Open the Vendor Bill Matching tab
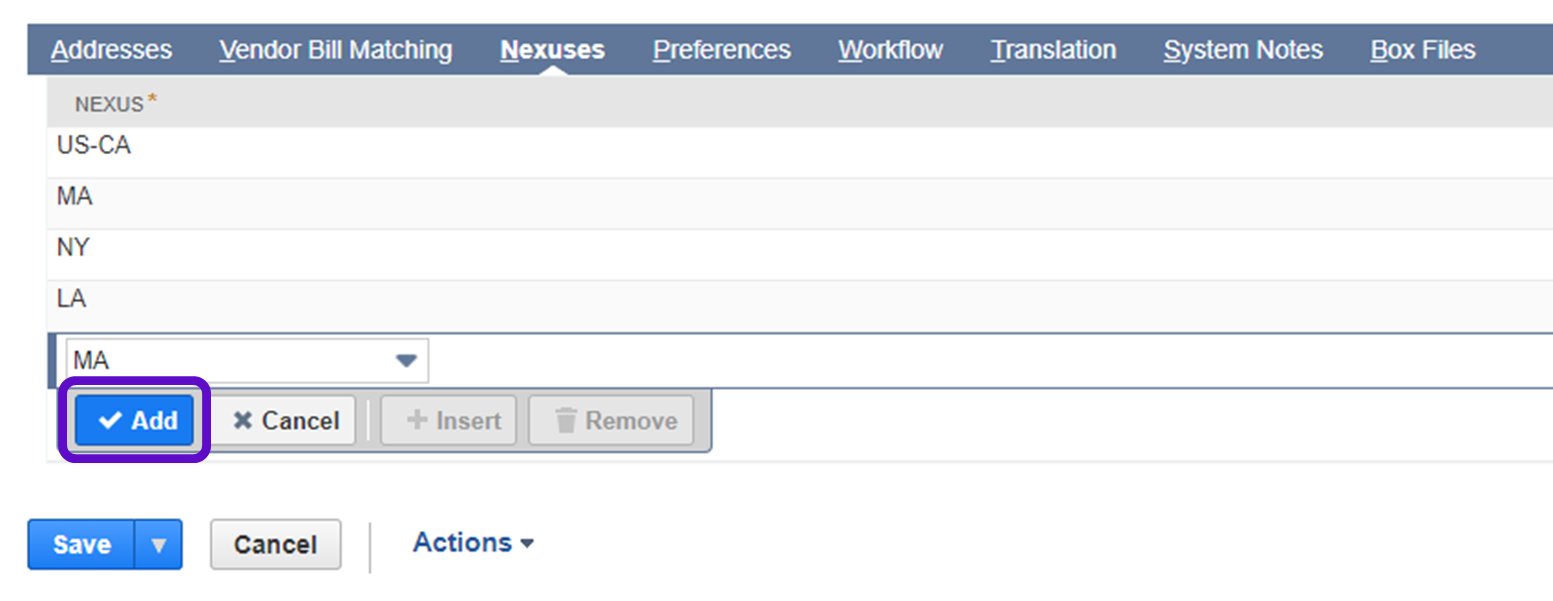The image size is (1553, 601). point(335,50)
